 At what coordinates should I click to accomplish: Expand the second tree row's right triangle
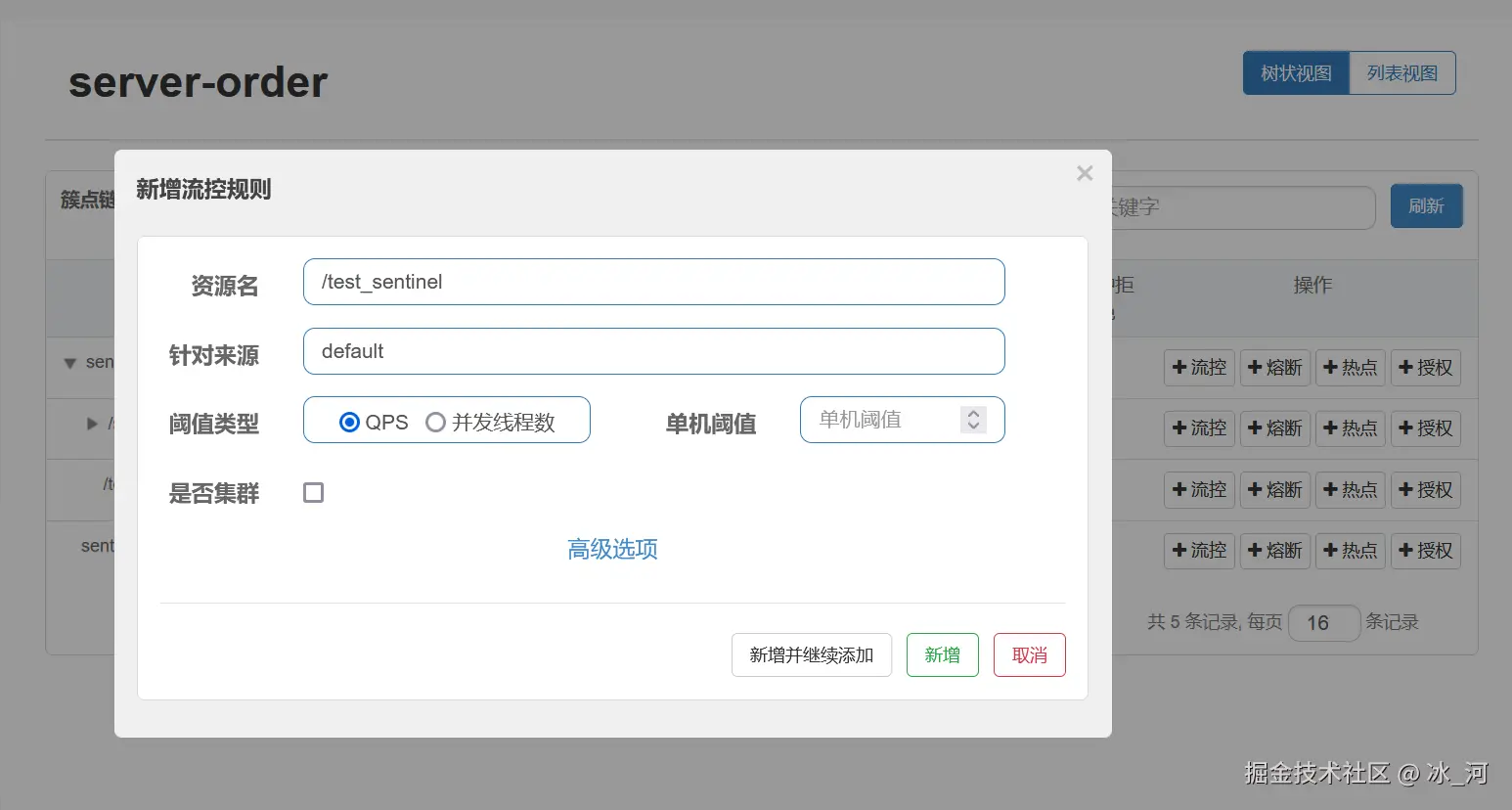point(92,424)
